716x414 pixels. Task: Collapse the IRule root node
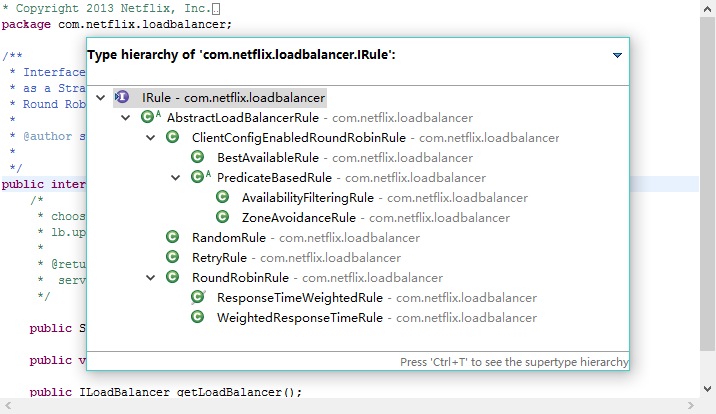pos(100,98)
